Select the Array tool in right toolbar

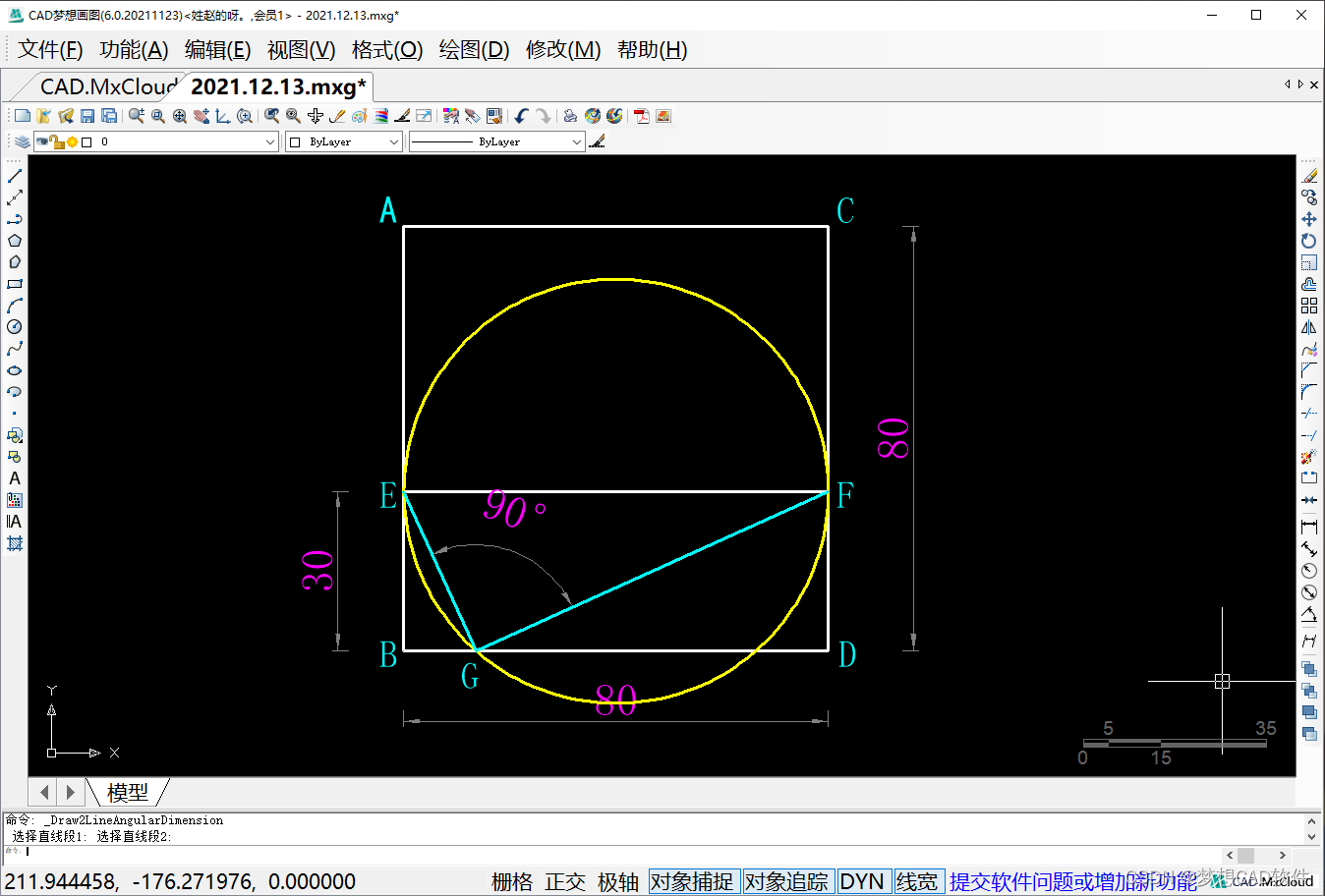pyautogui.click(x=1309, y=306)
